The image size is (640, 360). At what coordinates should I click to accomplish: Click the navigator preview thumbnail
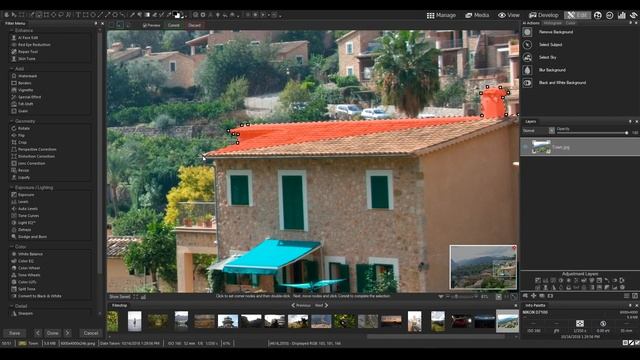point(483,267)
